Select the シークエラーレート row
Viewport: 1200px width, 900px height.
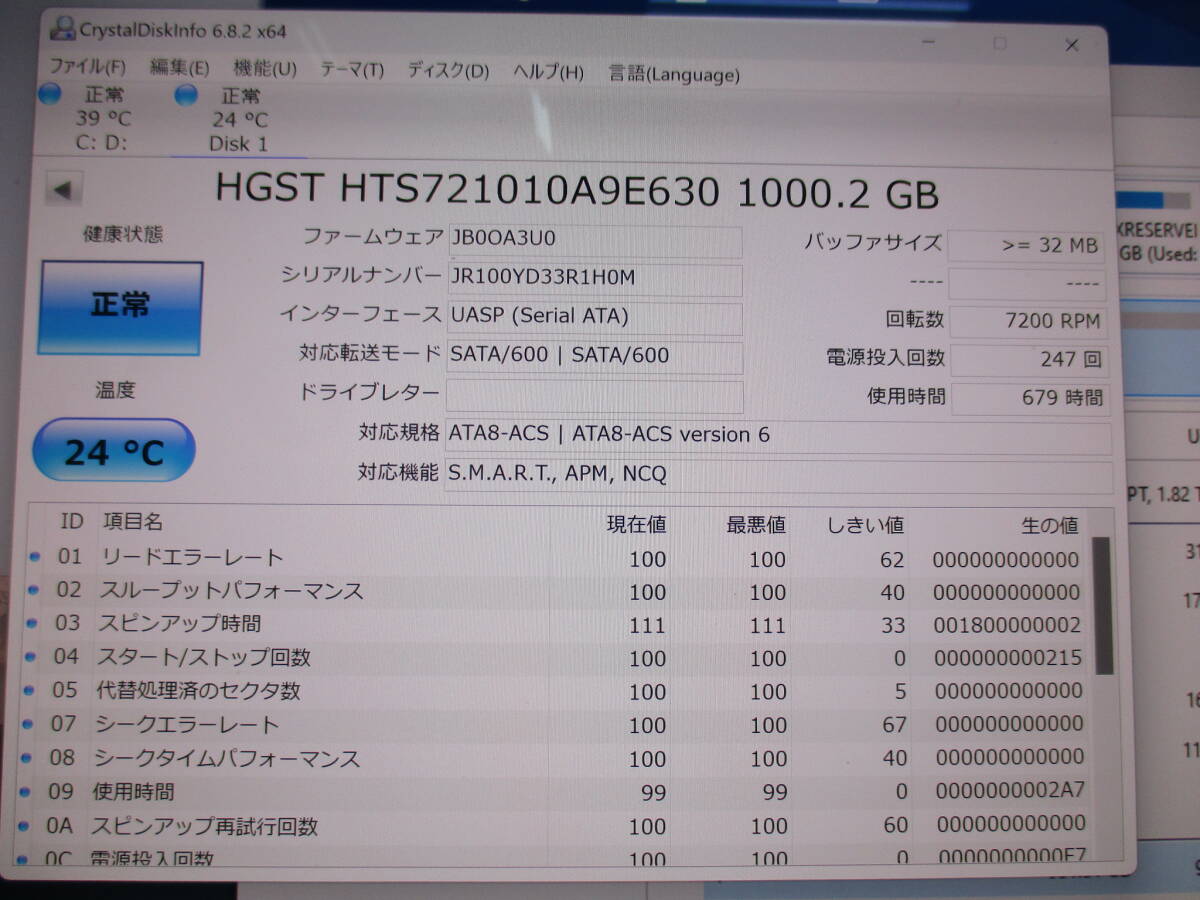coord(556,724)
